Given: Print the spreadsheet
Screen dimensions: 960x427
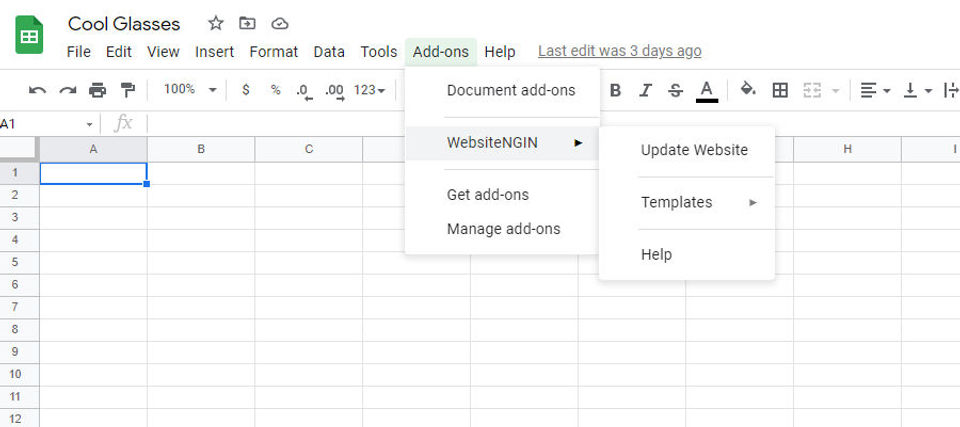Looking at the screenshot, I should (x=97, y=91).
